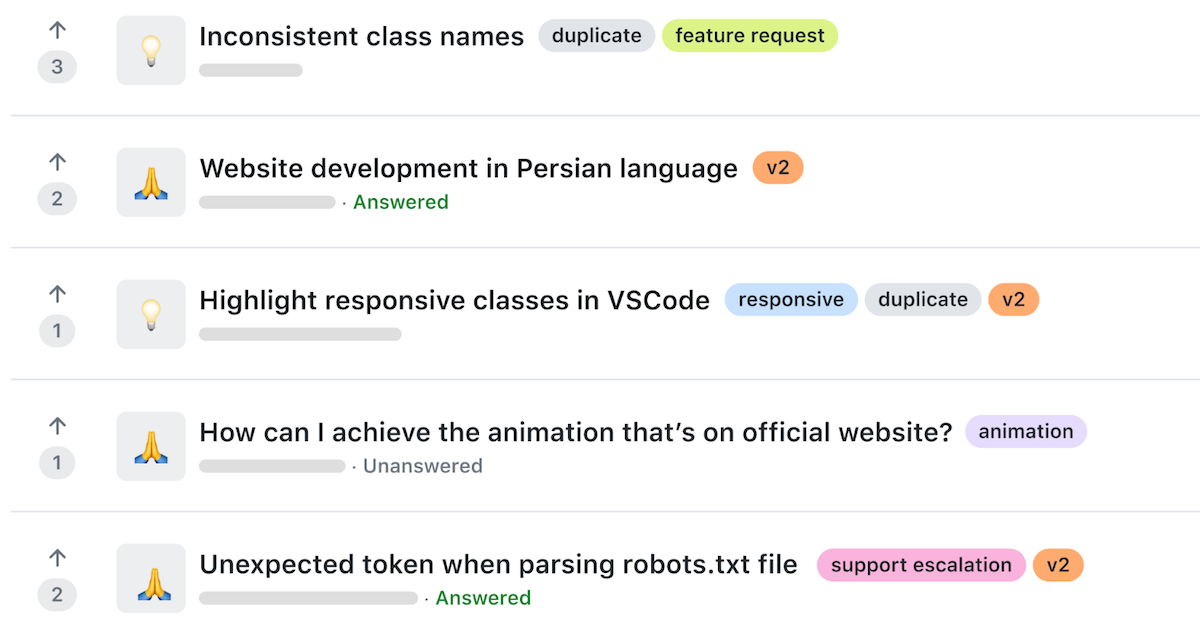Toggle your upvote on the animation question

click(57, 426)
